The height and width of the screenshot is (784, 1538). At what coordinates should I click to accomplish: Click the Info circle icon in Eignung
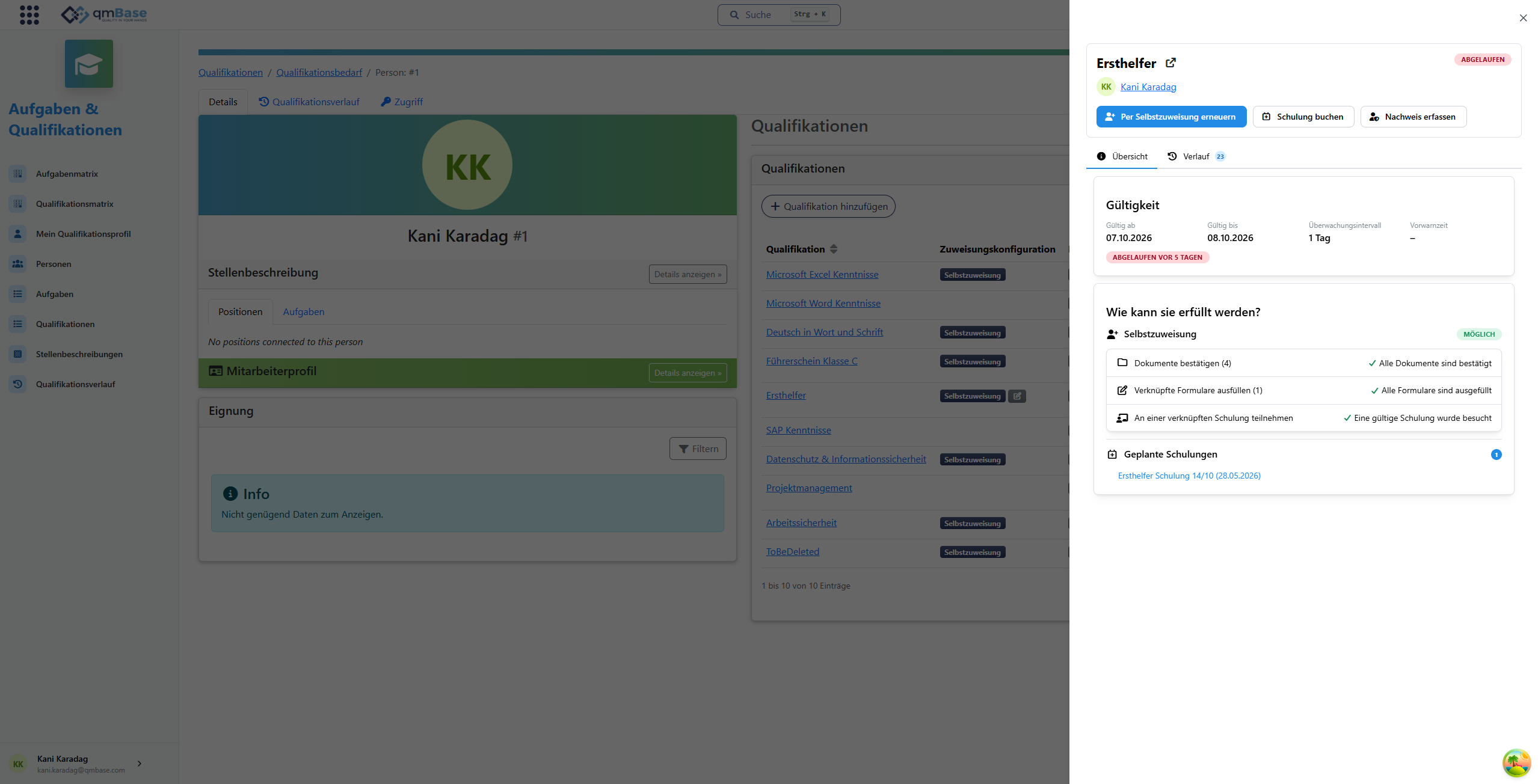230,494
